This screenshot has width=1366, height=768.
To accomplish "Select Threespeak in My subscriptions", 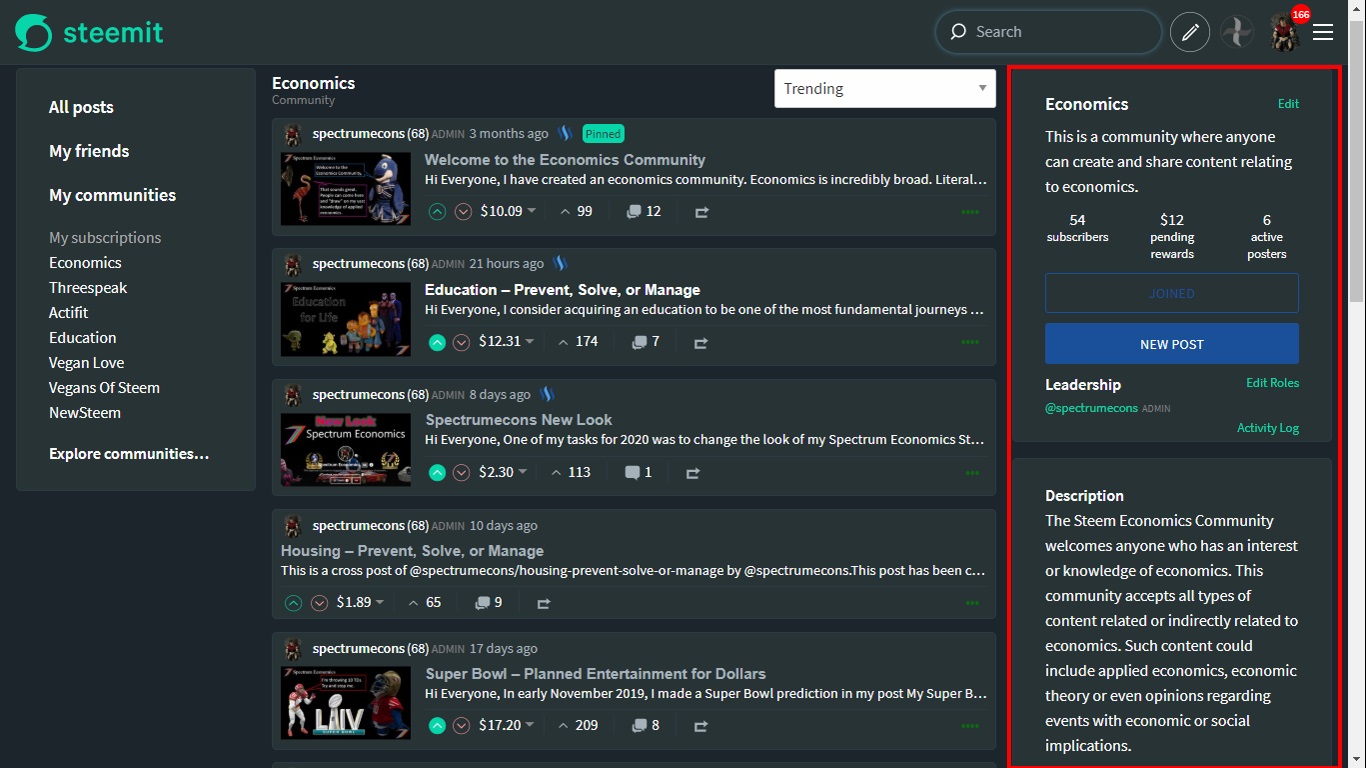I will (x=88, y=287).
